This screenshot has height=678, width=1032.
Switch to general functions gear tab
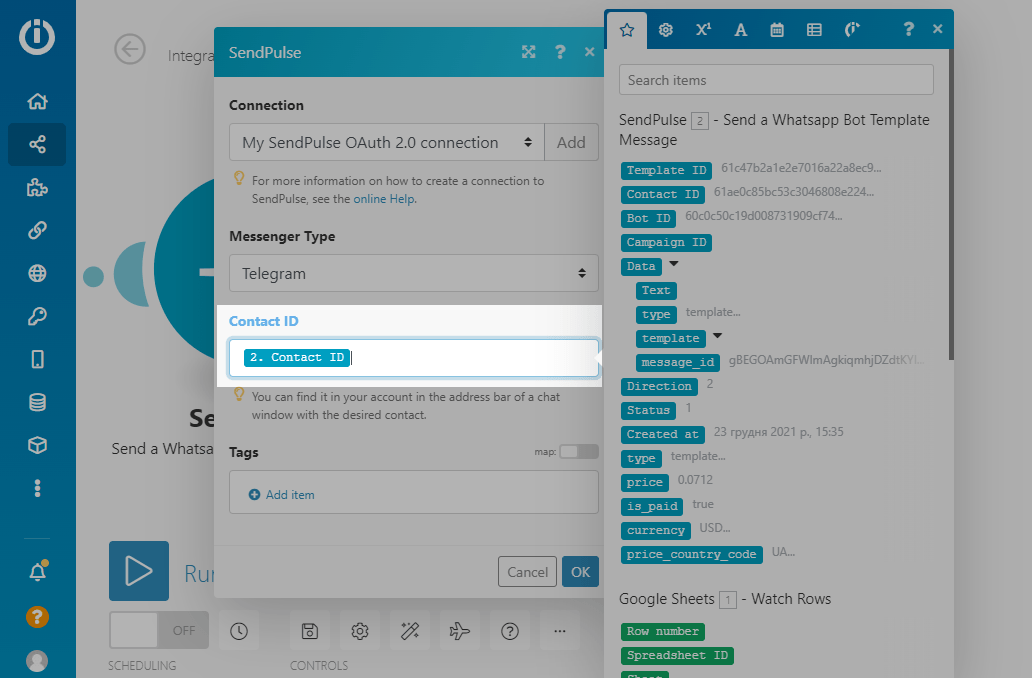coord(665,30)
